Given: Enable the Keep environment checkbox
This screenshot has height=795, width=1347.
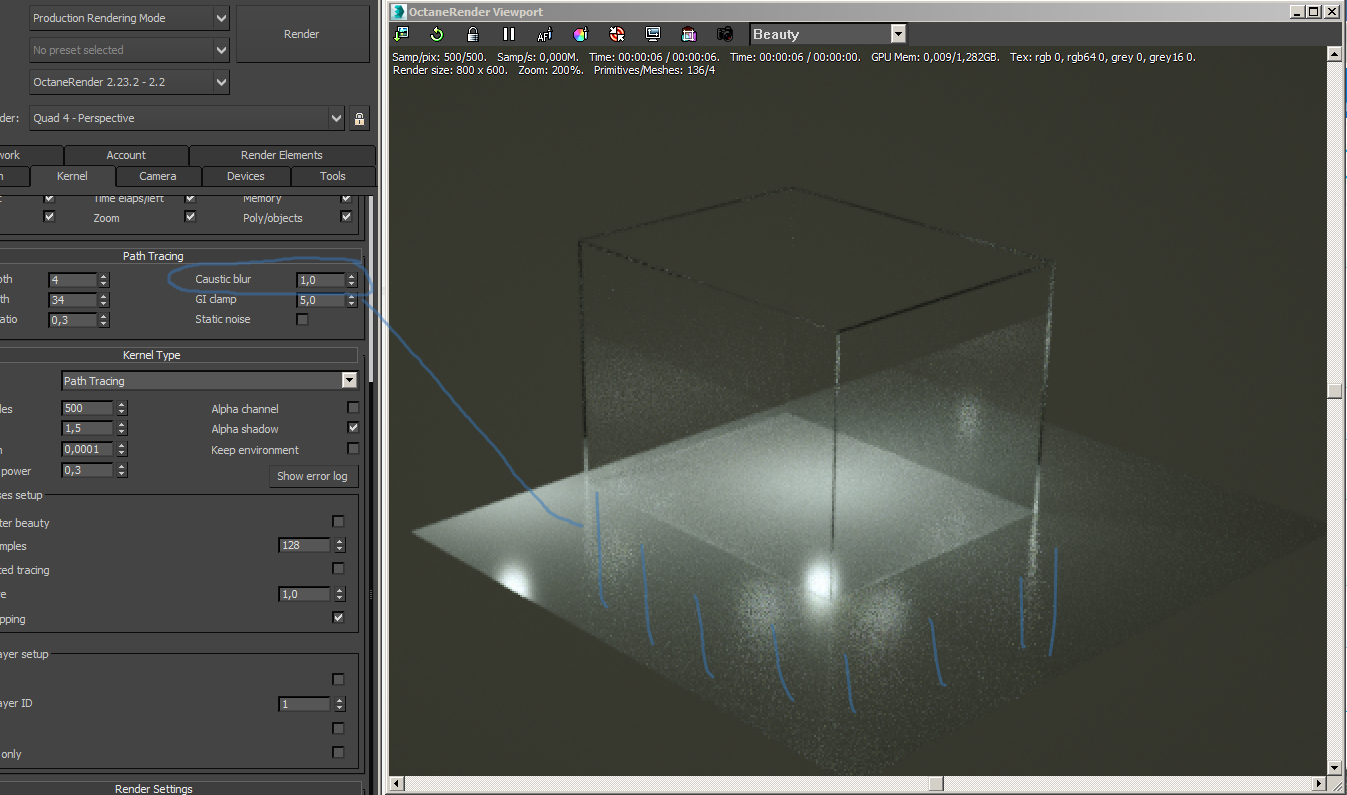Looking at the screenshot, I should [352, 449].
